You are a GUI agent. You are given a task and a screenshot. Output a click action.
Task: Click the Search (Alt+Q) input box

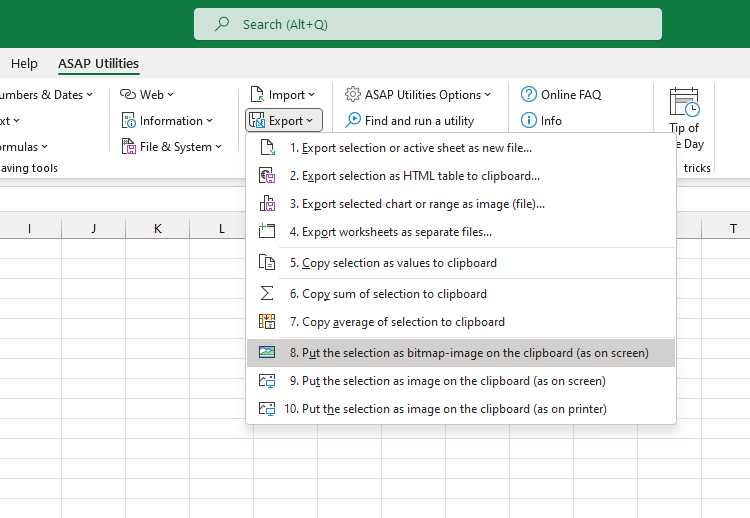(x=428, y=24)
